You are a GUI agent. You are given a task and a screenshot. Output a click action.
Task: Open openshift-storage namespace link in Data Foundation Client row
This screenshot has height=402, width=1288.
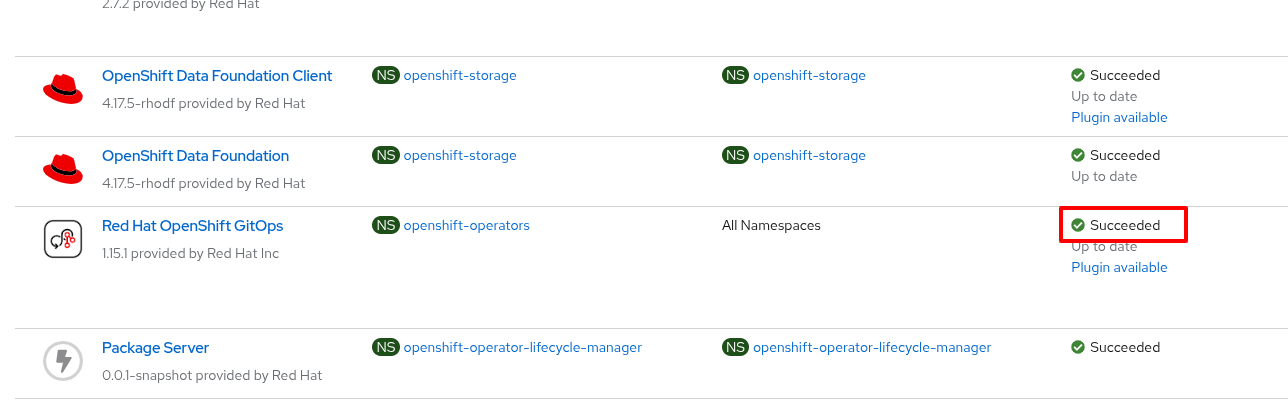pos(460,75)
